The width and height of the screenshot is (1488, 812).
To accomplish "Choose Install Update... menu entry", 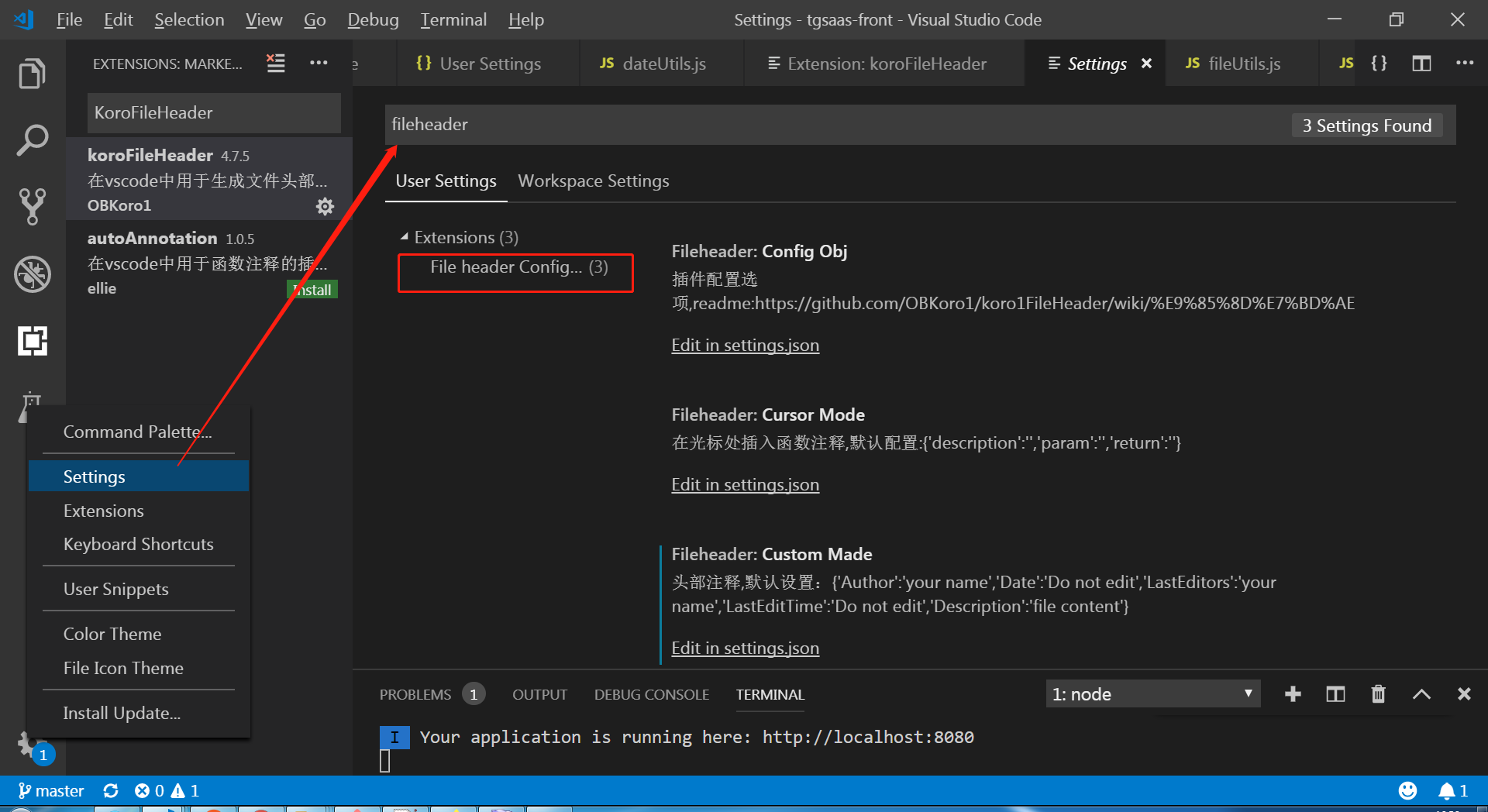I will (x=139, y=713).
